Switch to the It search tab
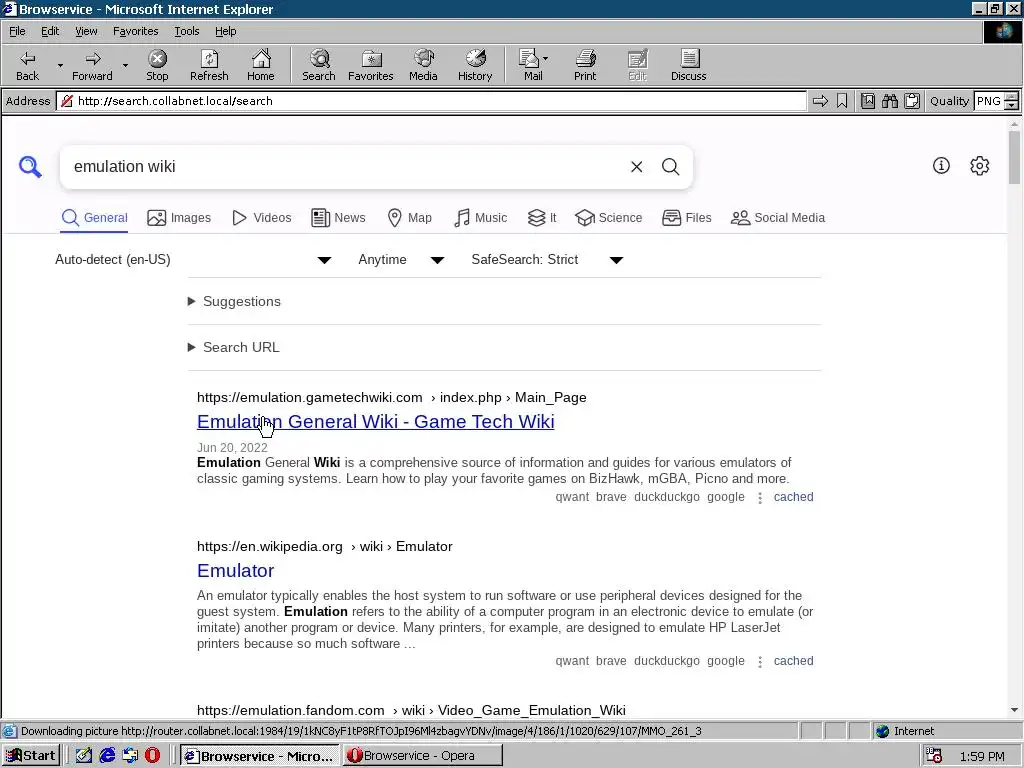 pyautogui.click(x=542, y=218)
